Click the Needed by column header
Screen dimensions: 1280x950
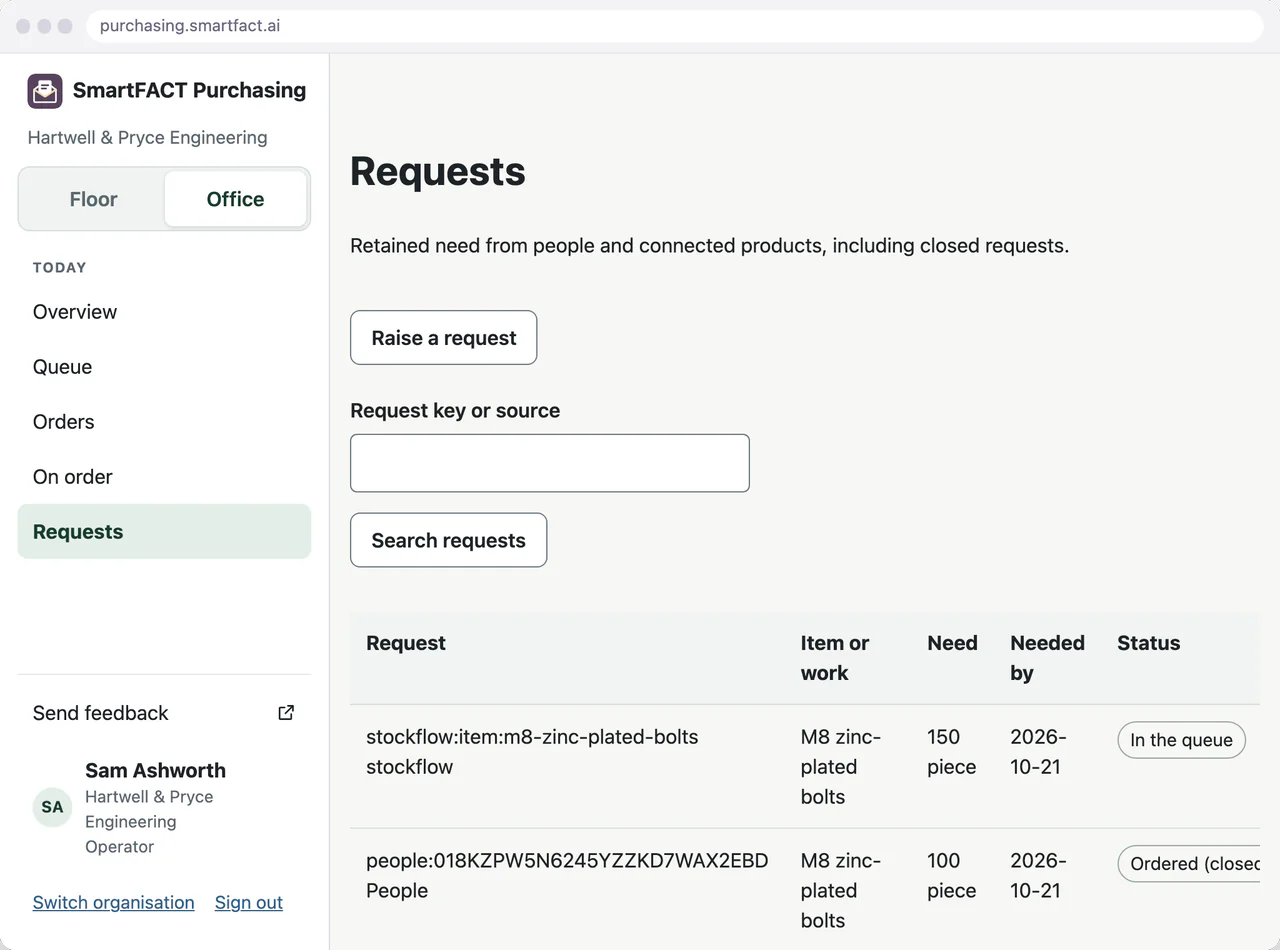1047,658
